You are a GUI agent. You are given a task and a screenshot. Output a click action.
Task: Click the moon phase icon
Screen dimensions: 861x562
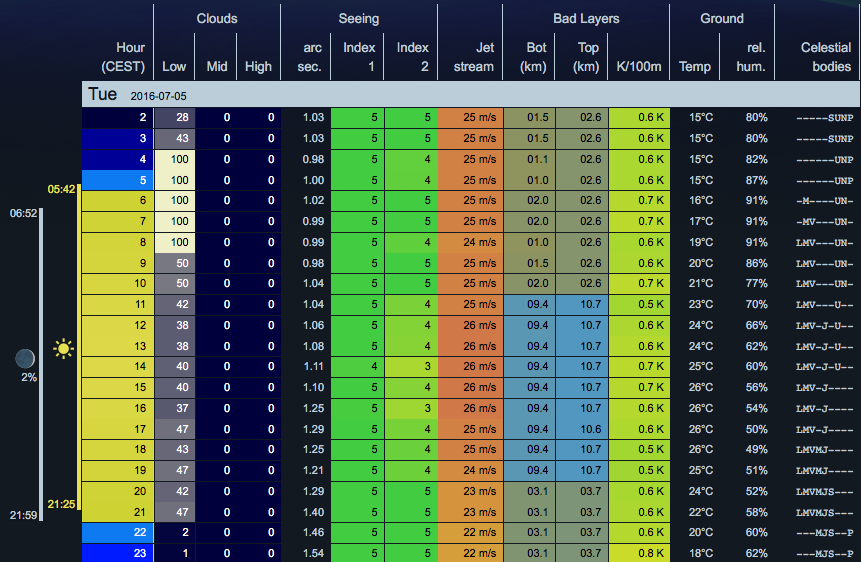(x=25, y=358)
